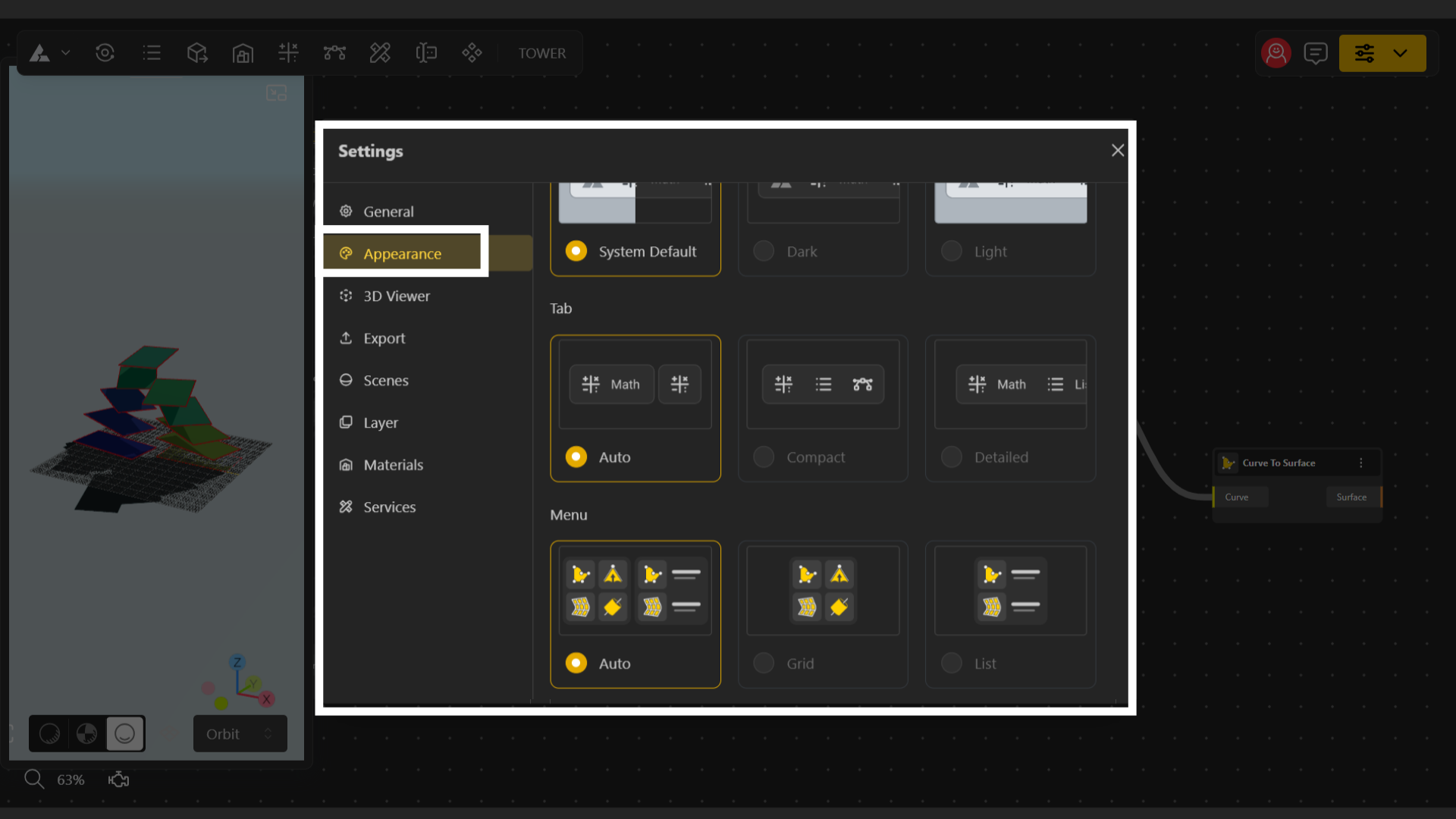
Task: Click the TOWER project name
Action: 541,53
